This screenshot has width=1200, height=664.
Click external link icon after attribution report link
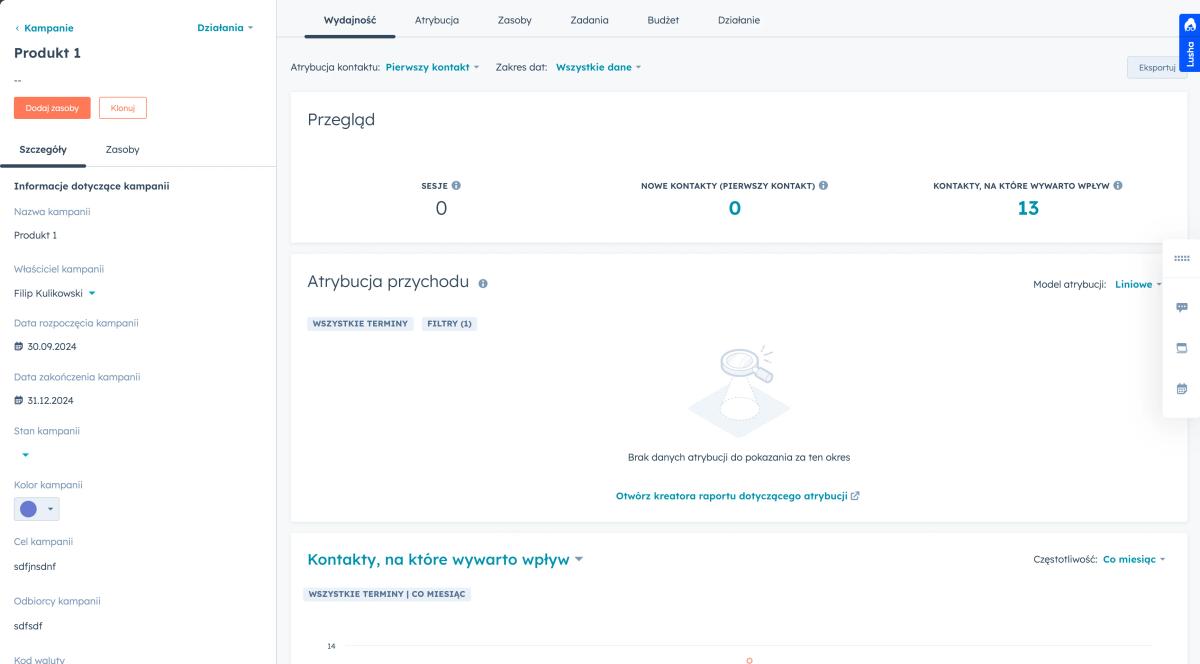coord(855,496)
